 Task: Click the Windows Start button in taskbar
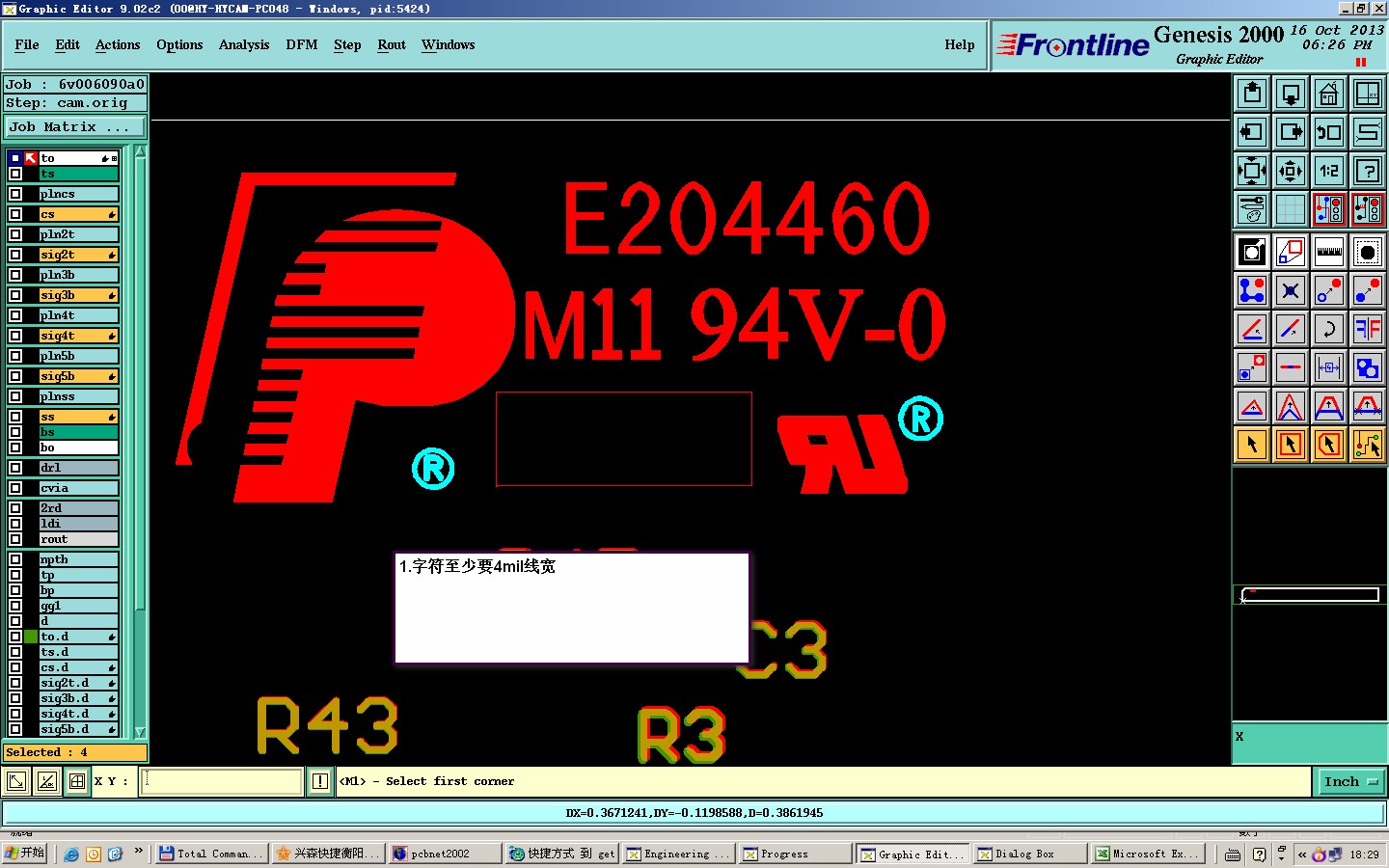pos(25,854)
